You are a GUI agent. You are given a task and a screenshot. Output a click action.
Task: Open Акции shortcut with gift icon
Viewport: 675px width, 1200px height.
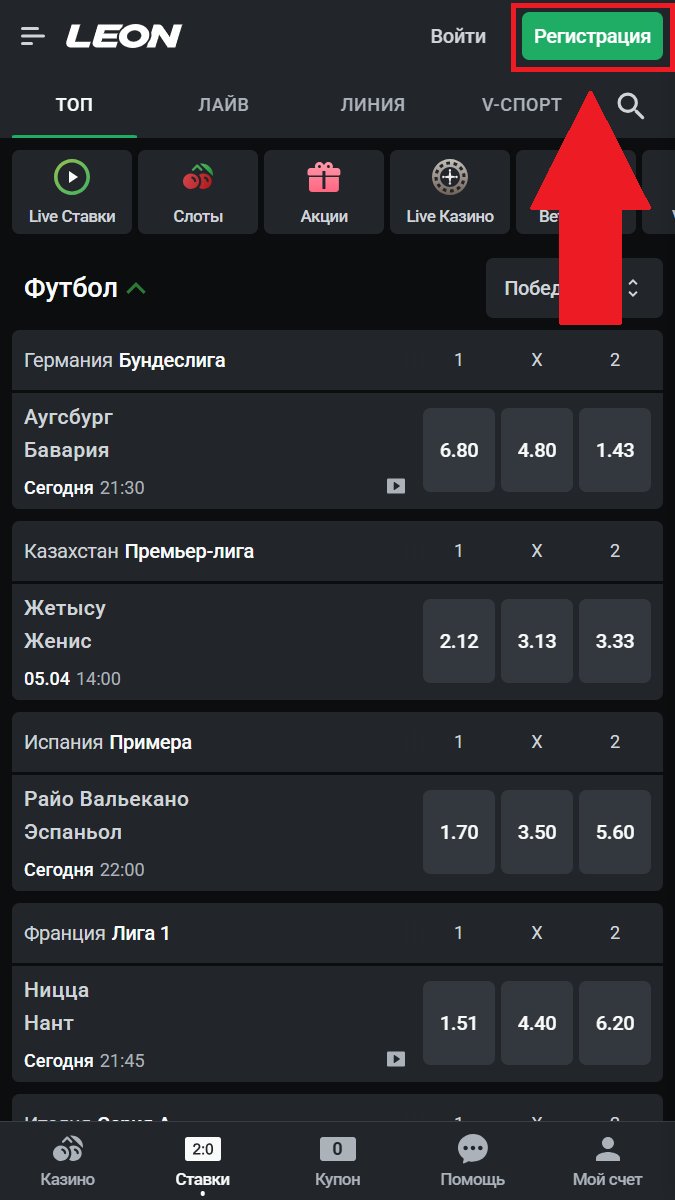[x=324, y=192]
